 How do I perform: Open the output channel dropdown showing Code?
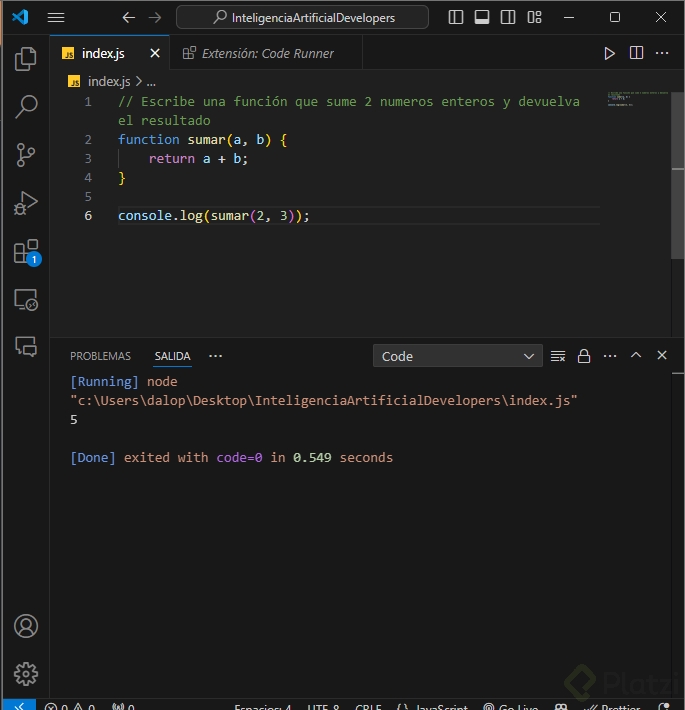(x=457, y=356)
